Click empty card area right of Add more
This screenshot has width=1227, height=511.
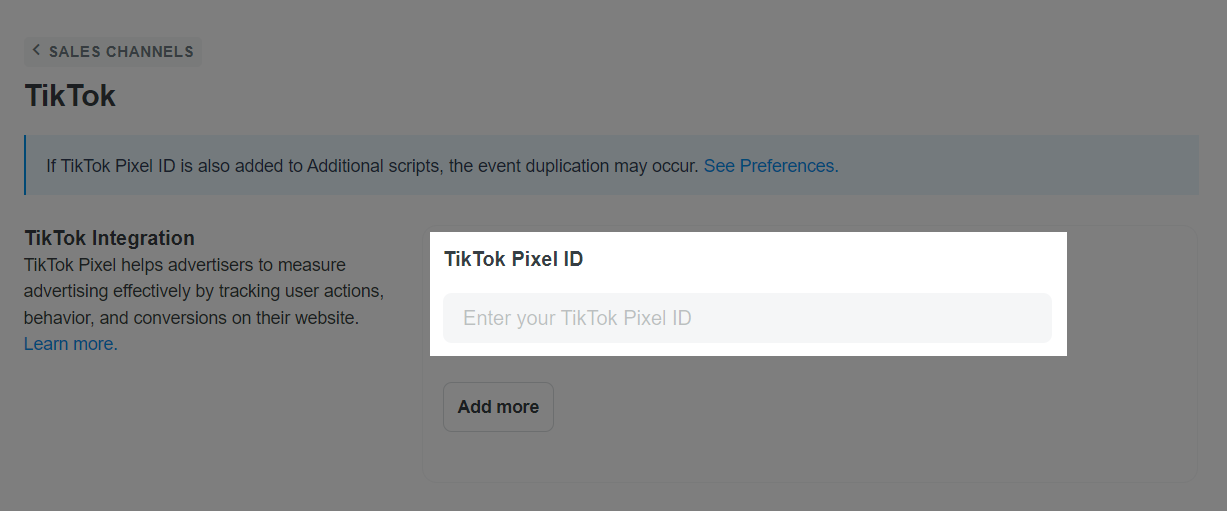click(x=850, y=407)
